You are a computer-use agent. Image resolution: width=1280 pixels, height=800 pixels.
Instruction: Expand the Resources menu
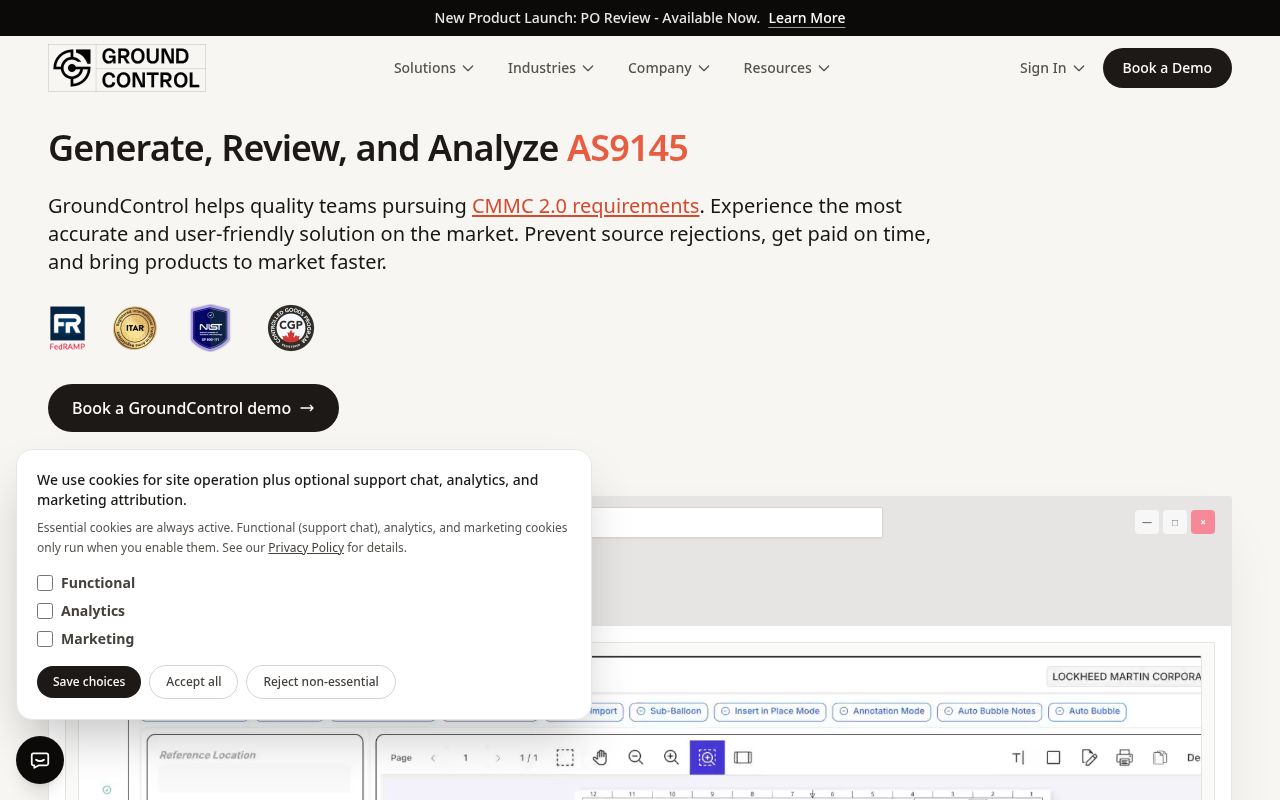[x=787, y=68]
